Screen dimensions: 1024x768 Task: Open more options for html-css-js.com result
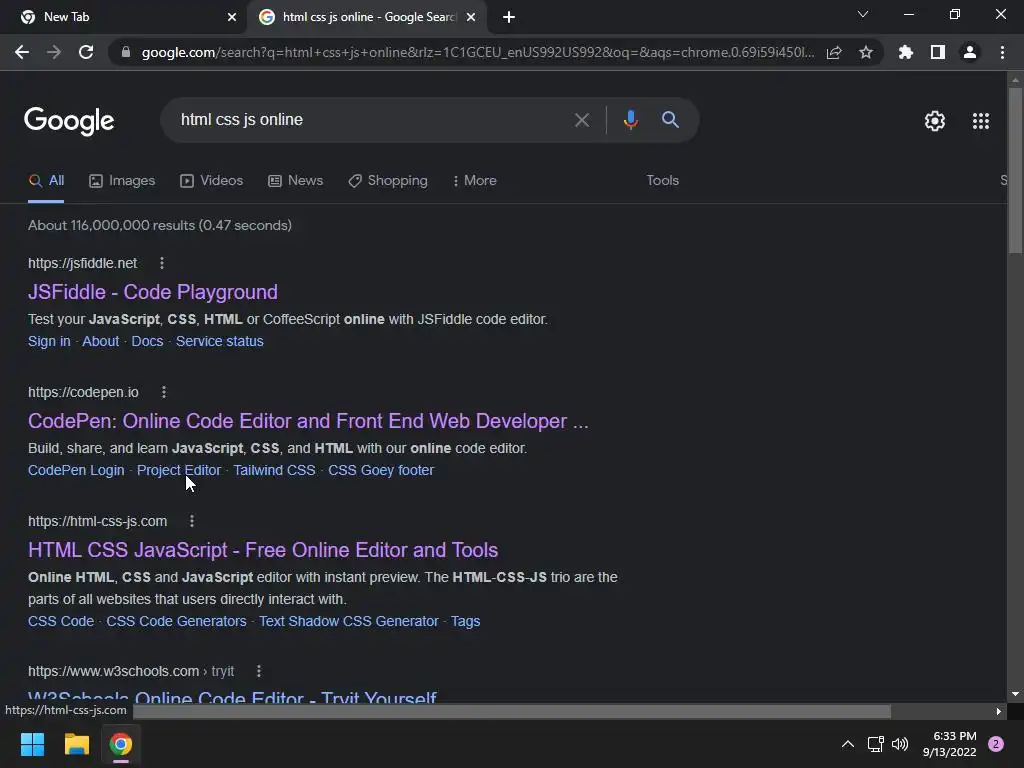coord(191,521)
